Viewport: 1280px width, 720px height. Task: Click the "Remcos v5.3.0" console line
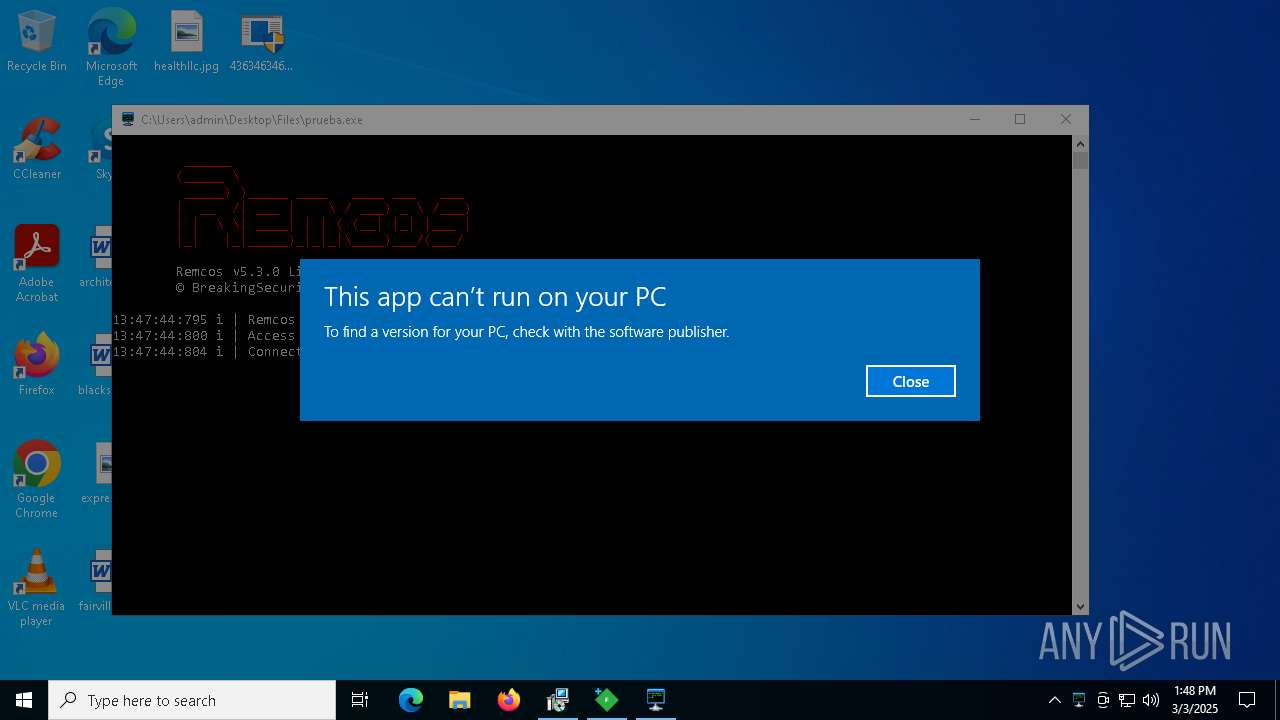[x=237, y=272]
